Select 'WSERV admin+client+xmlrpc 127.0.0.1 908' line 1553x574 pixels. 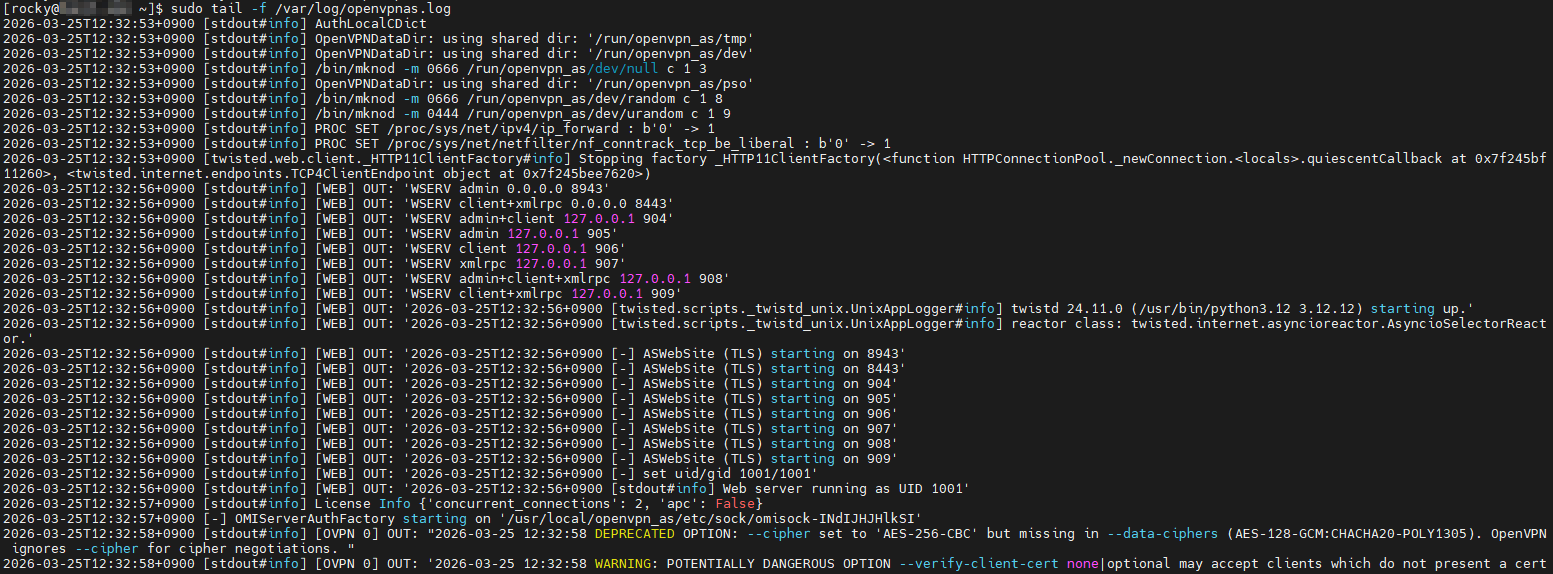pyautogui.click(x=367, y=278)
